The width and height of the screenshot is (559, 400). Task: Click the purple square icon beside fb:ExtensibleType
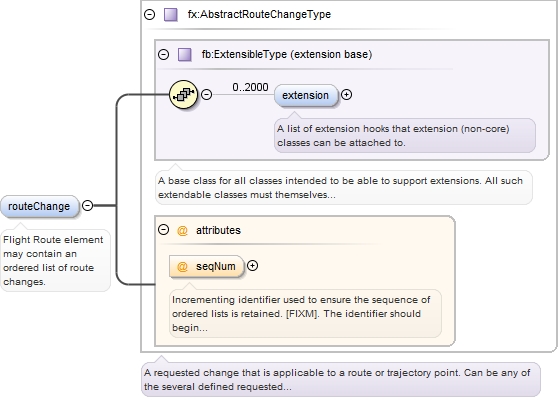pyautogui.click(x=185, y=55)
